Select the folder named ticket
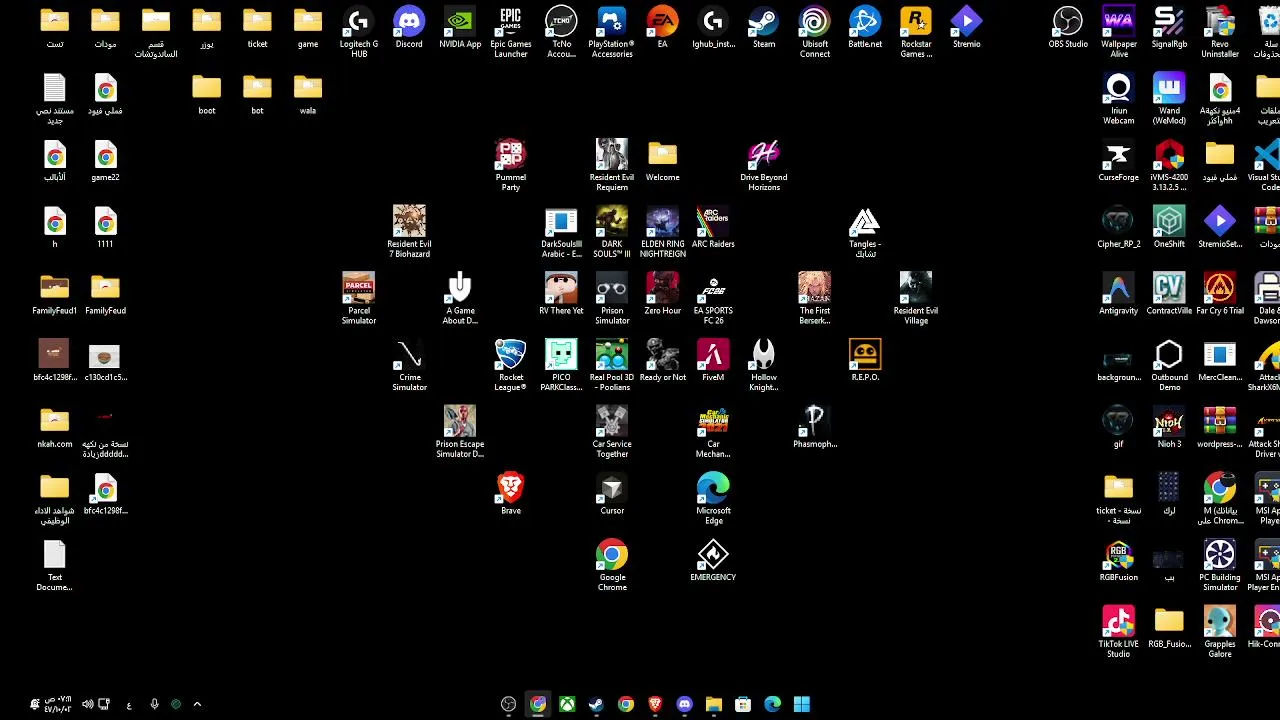 pos(257,28)
